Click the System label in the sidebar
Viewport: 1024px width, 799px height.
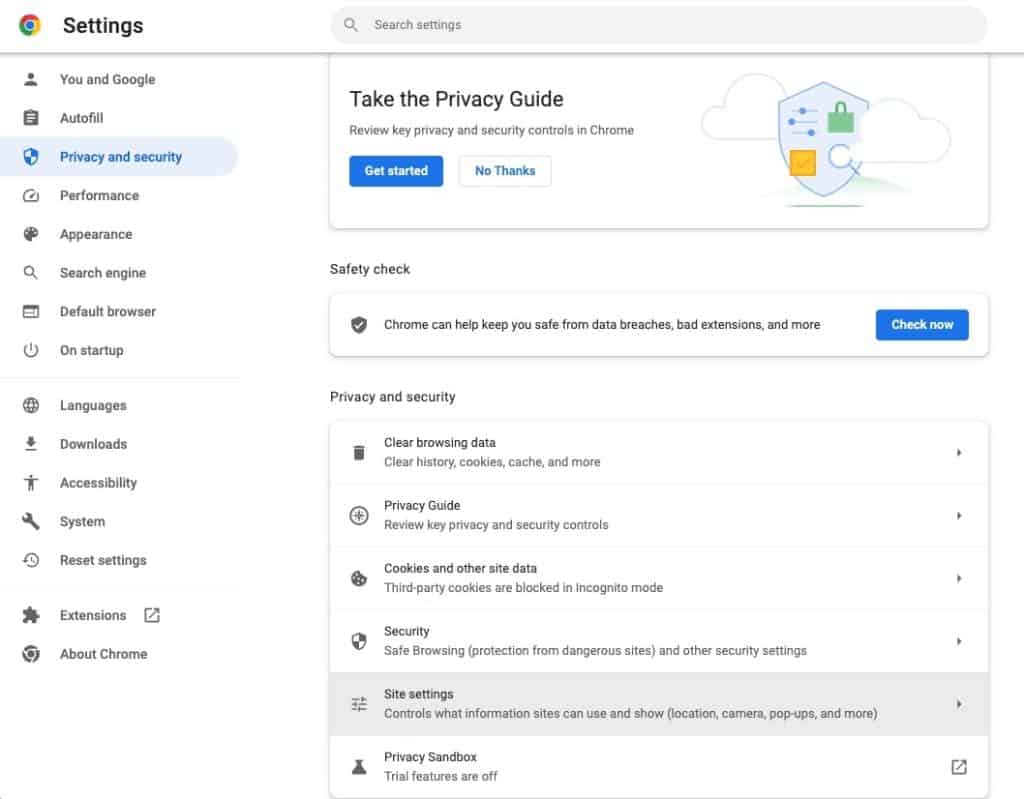[82, 521]
